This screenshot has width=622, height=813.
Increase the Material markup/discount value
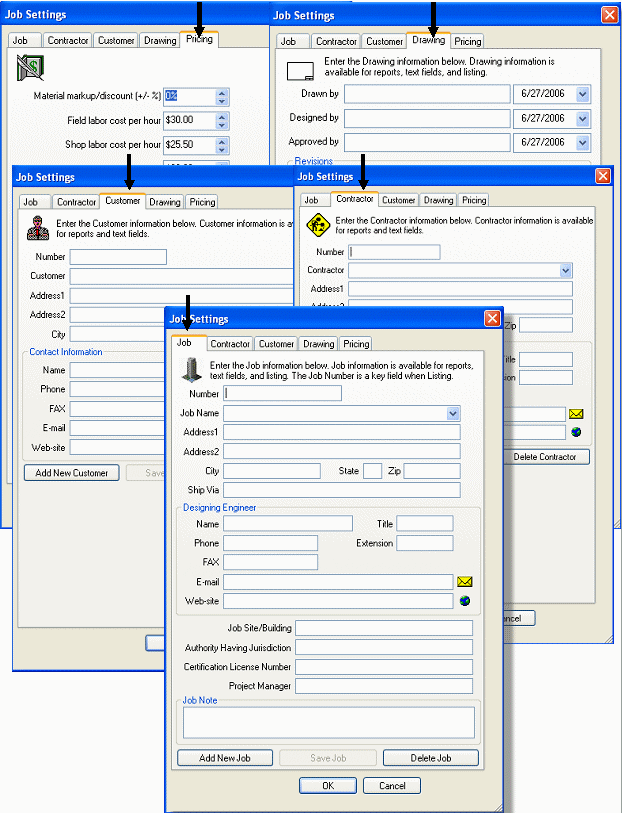222,92
